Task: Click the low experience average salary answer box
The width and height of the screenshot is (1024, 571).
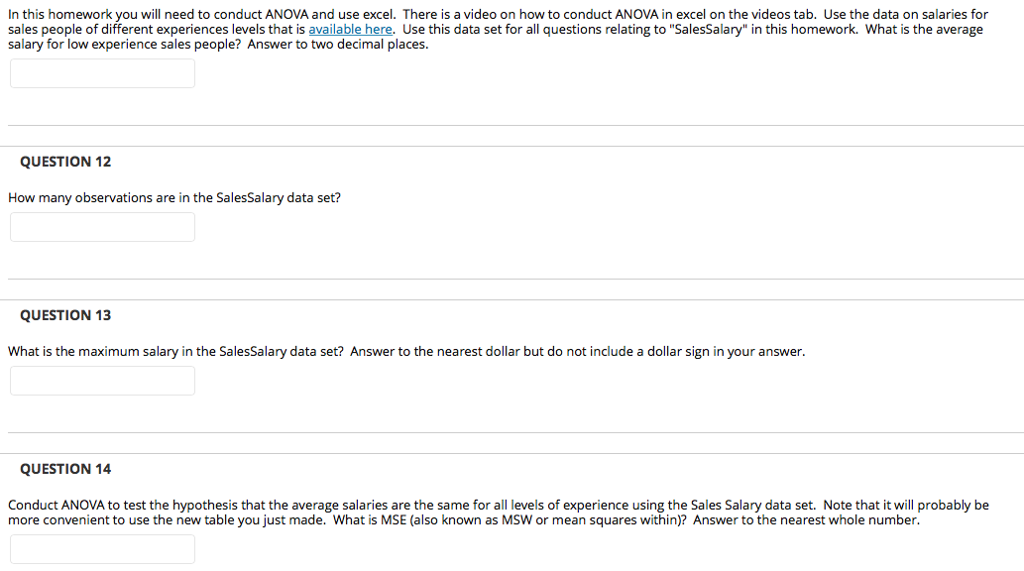Action: (x=103, y=73)
